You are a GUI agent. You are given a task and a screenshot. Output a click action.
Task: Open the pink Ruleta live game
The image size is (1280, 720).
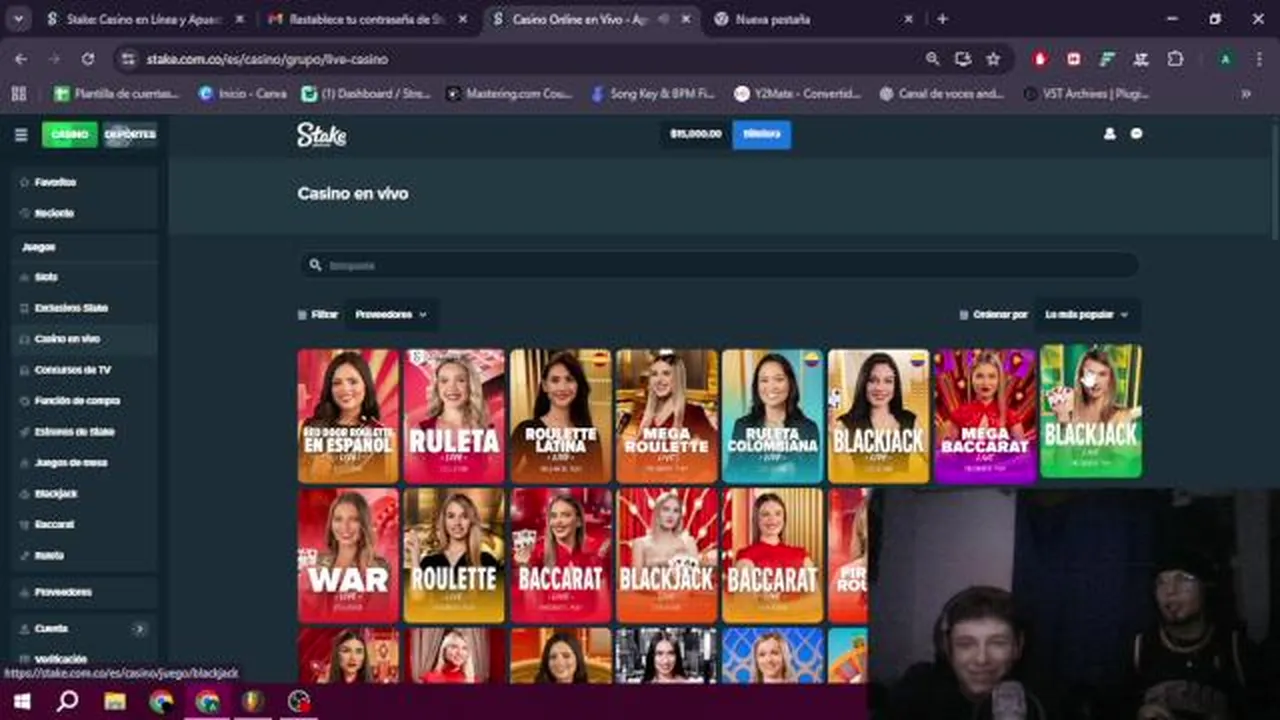pos(454,416)
